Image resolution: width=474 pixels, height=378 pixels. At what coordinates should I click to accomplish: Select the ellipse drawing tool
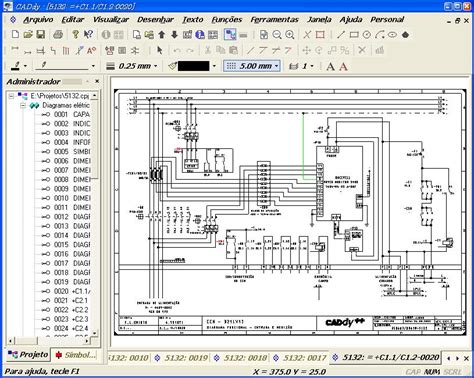tap(392, 35)
